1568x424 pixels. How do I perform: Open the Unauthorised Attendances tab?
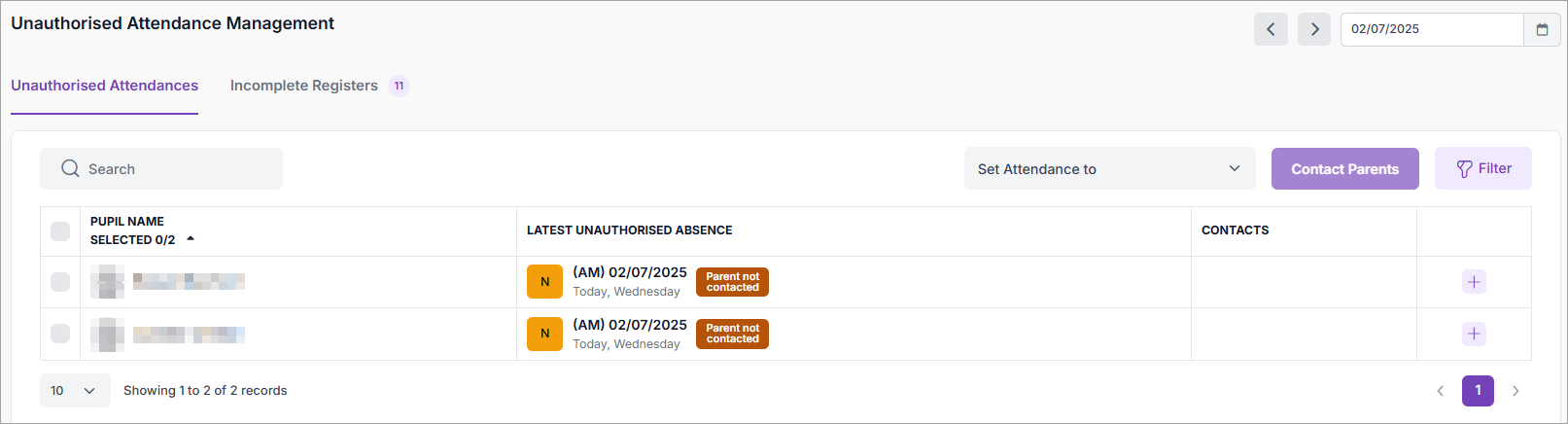click(104, 86)
